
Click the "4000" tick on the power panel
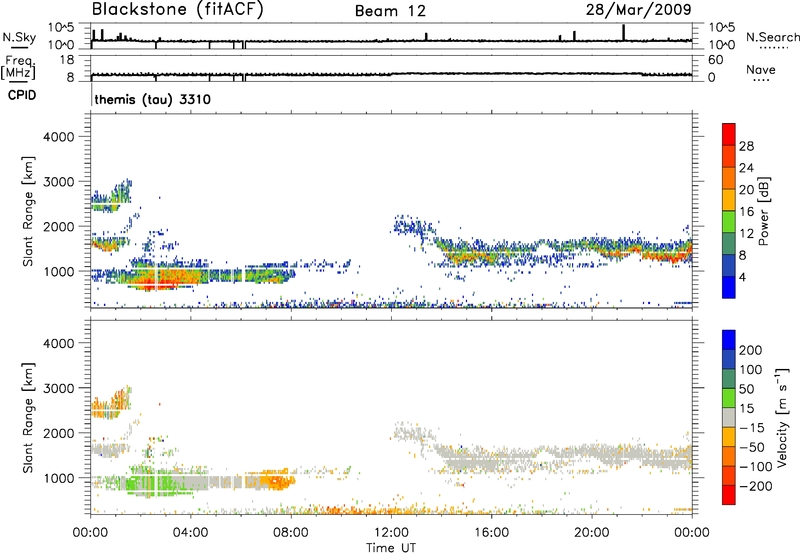click(x=59, y=137)
